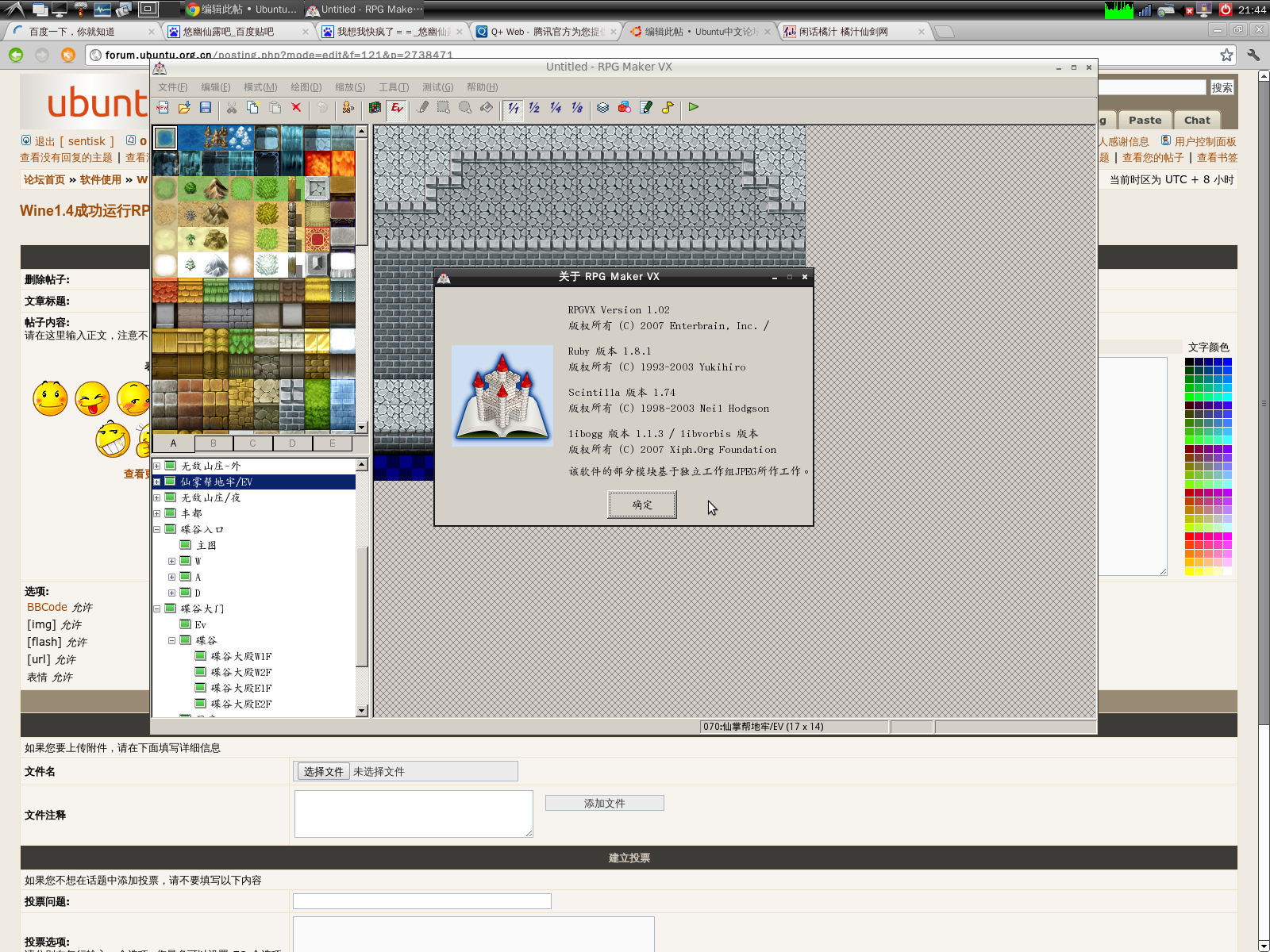Click the Paste clipboard icon in the toolbar
Viewport: 1270px width, 952px height.
(275, 108)
